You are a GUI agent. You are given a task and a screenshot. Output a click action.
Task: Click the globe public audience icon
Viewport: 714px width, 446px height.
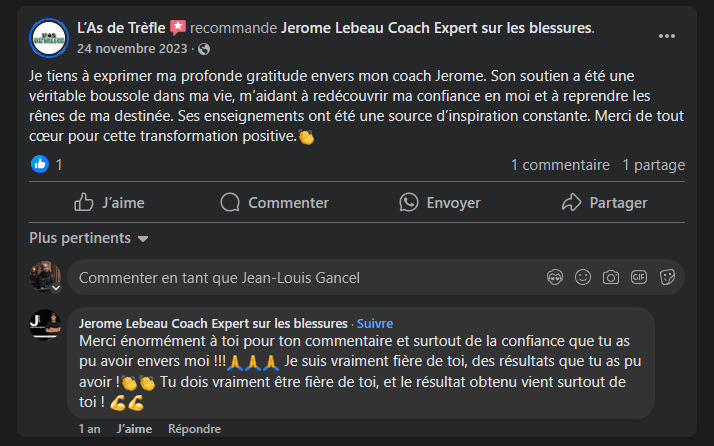205,48
